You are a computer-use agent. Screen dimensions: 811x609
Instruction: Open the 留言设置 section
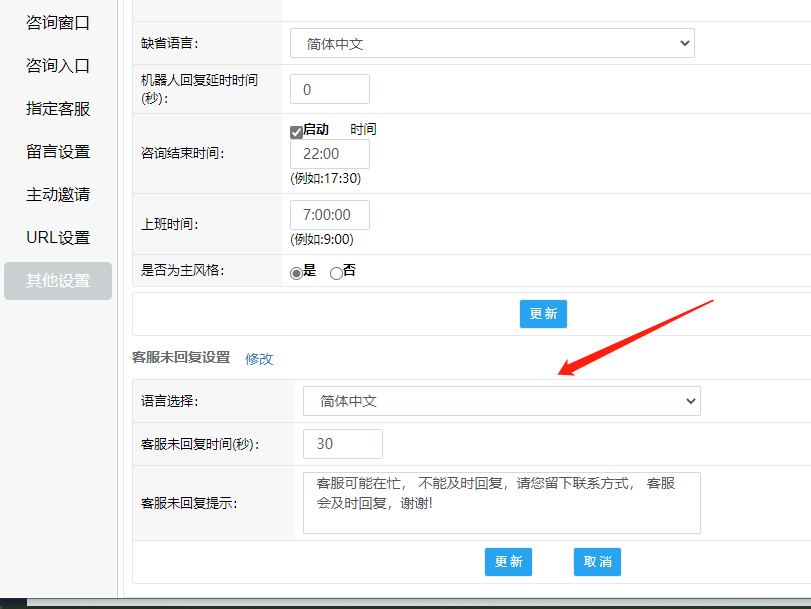point(58,152)
